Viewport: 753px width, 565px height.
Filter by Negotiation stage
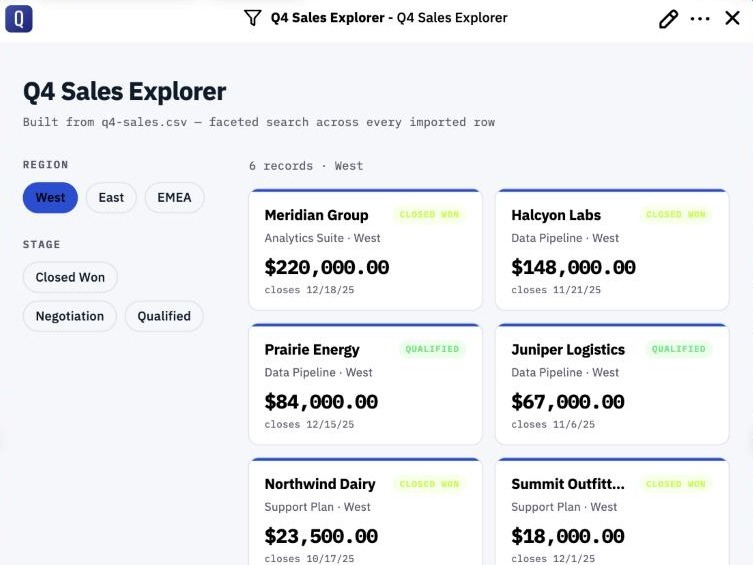click(70, 316)
